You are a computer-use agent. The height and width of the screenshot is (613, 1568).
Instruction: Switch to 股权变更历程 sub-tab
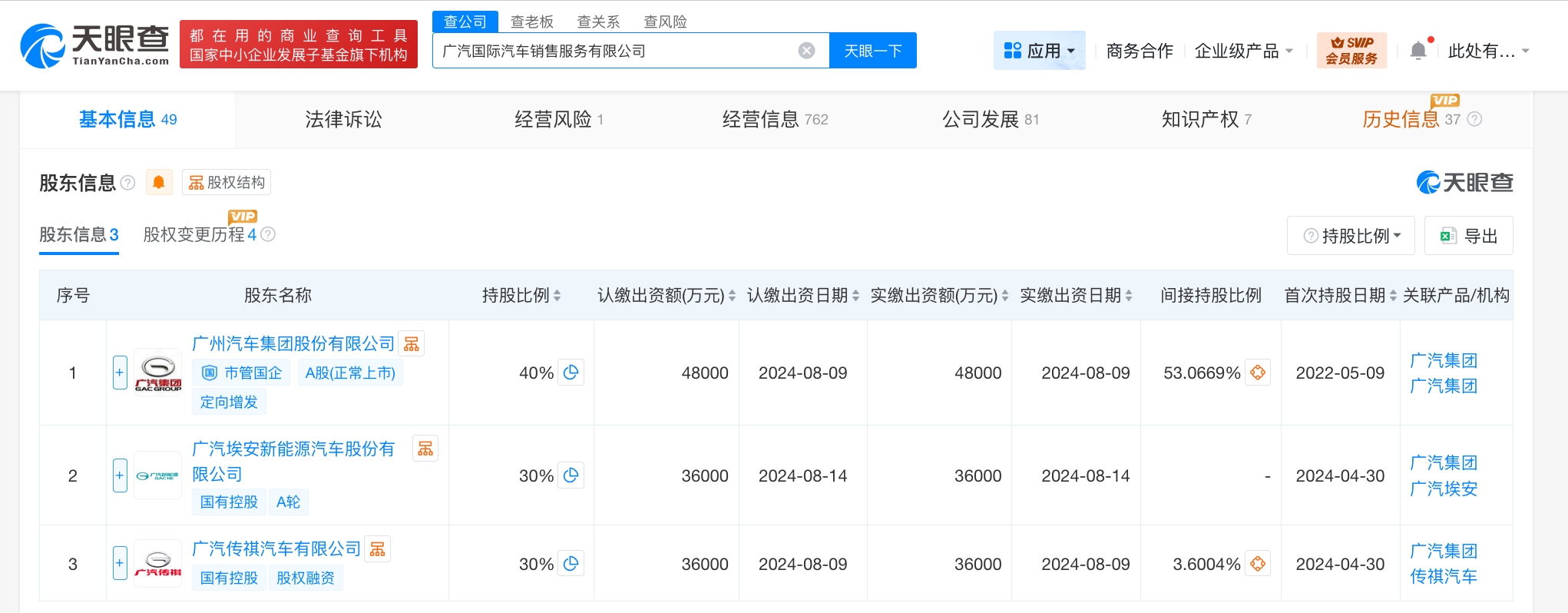point(200,234)
